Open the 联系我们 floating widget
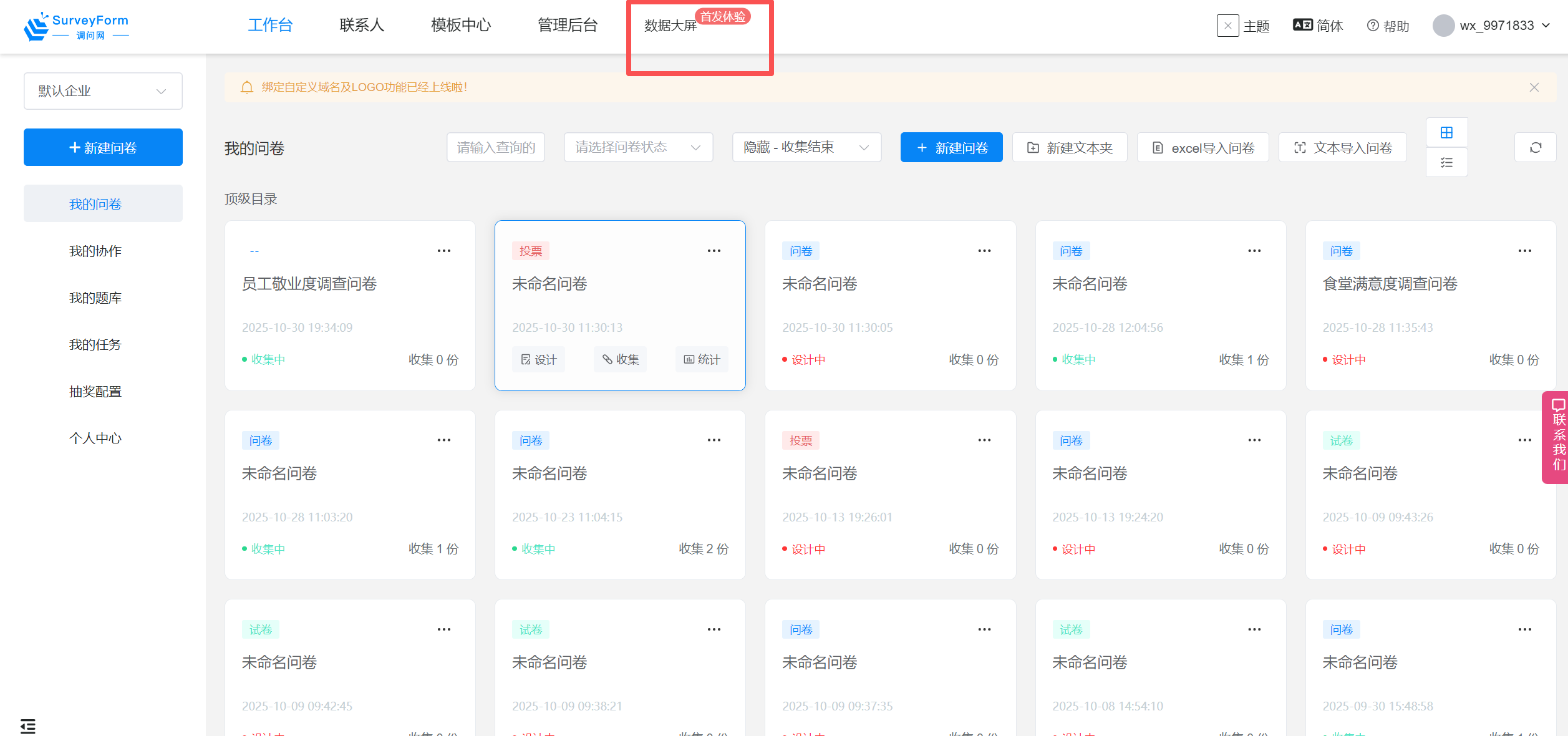Screen dimensions: 1568x736 (1557, 437)
